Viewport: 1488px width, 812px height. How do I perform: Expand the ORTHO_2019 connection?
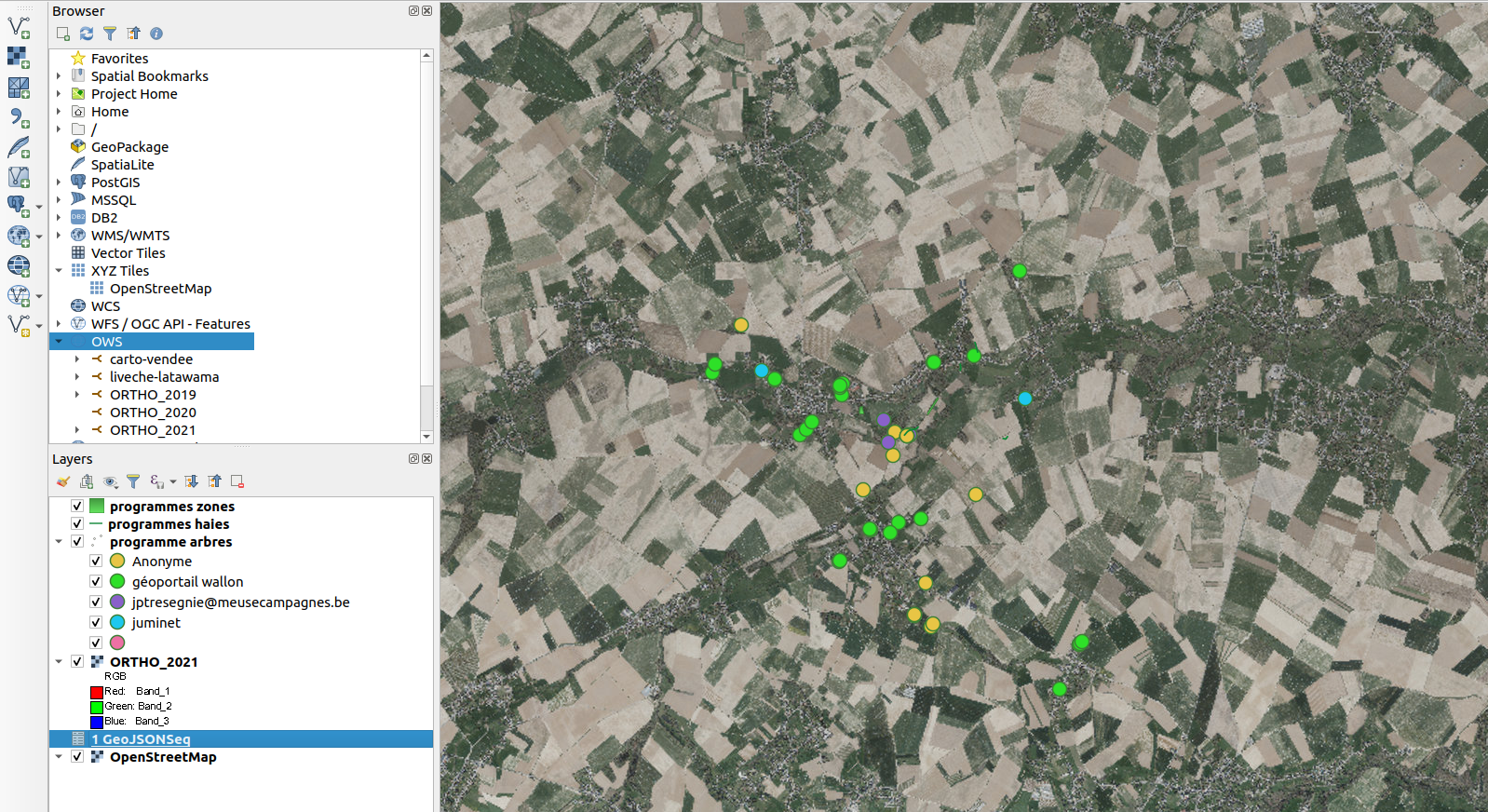[77, 395]
